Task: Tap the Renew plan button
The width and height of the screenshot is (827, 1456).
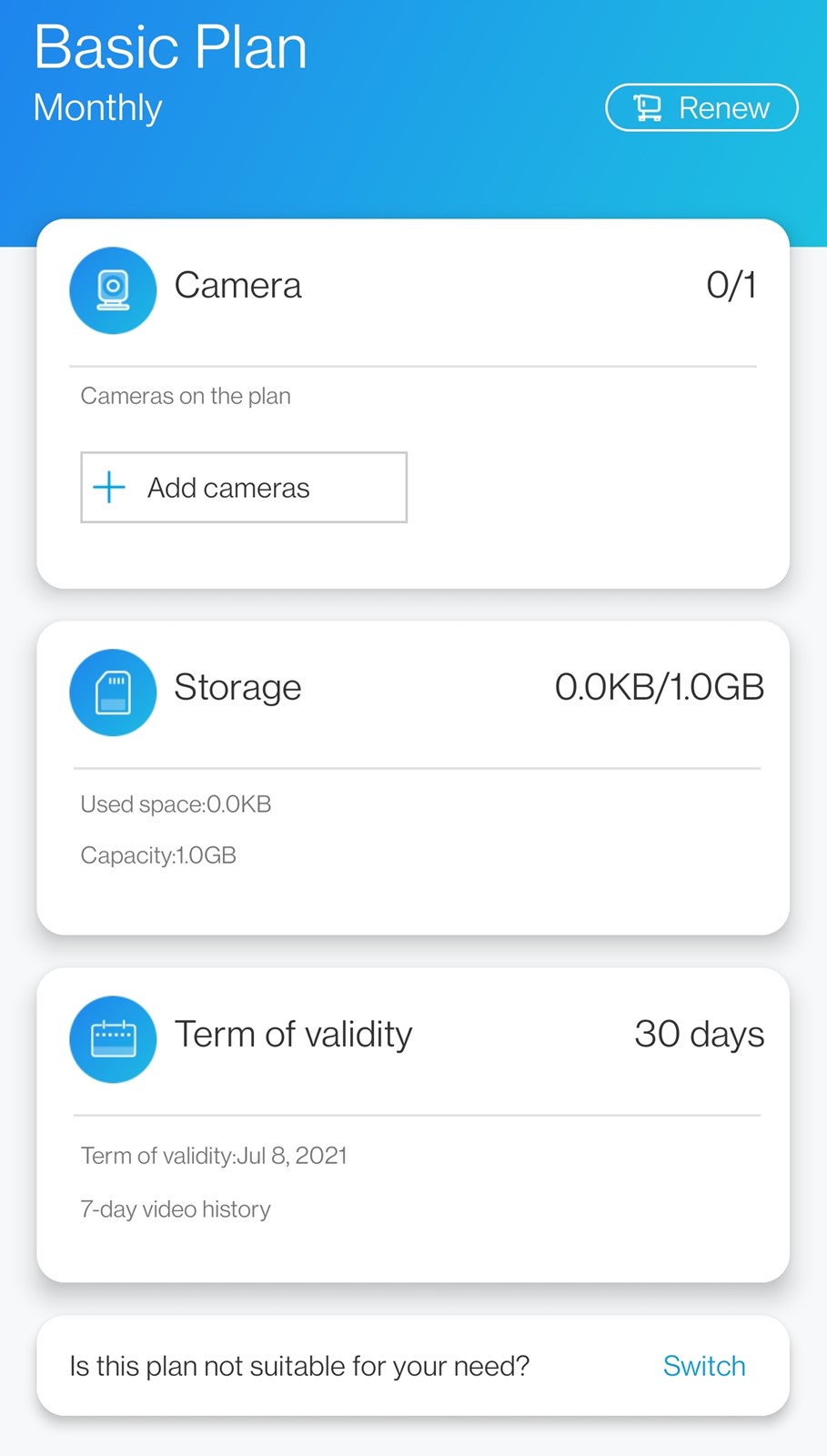Action: tap(701, 108)
